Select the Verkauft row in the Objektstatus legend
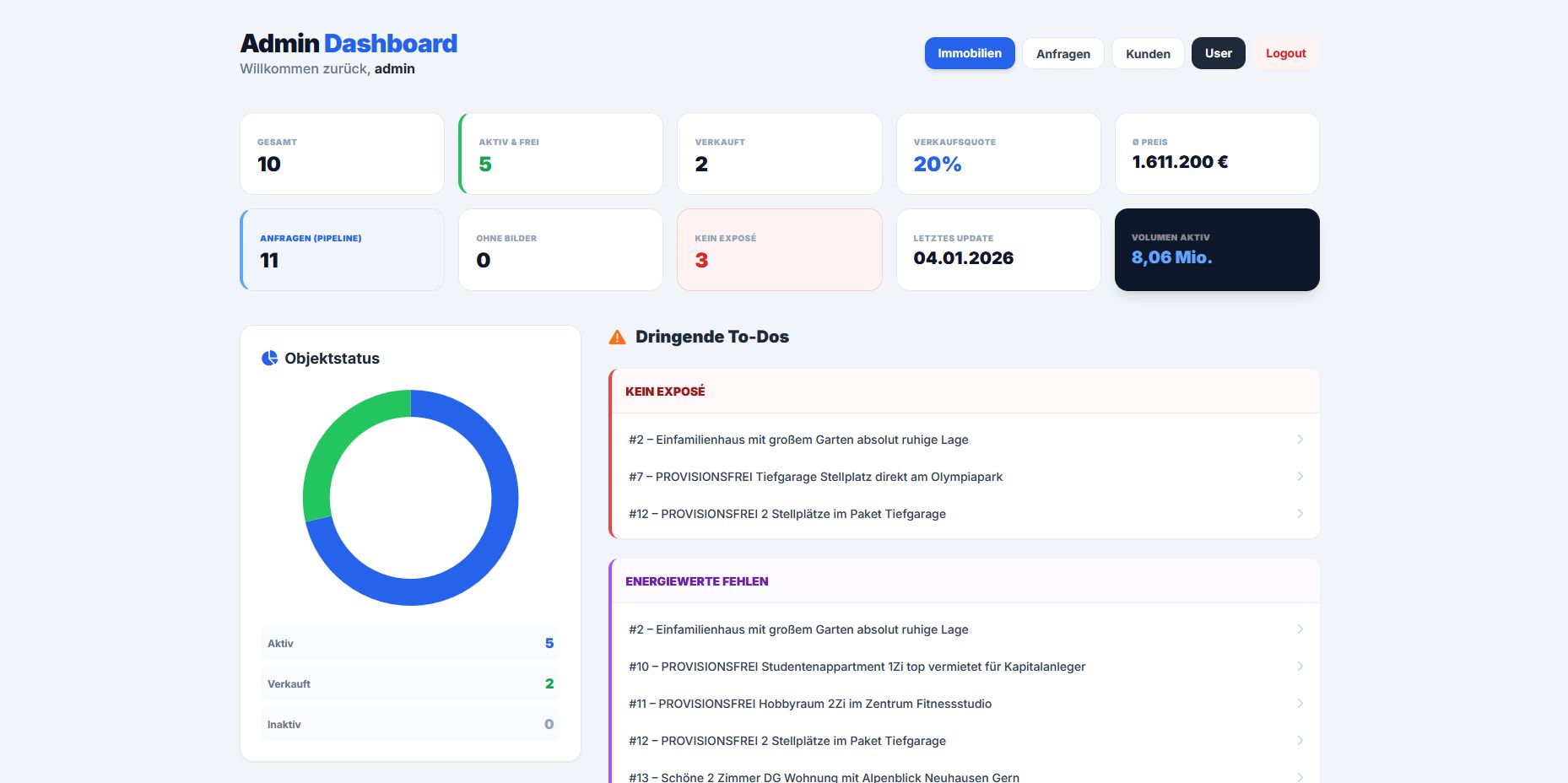Screen dimensions: 1568x783 click(409, 683)
